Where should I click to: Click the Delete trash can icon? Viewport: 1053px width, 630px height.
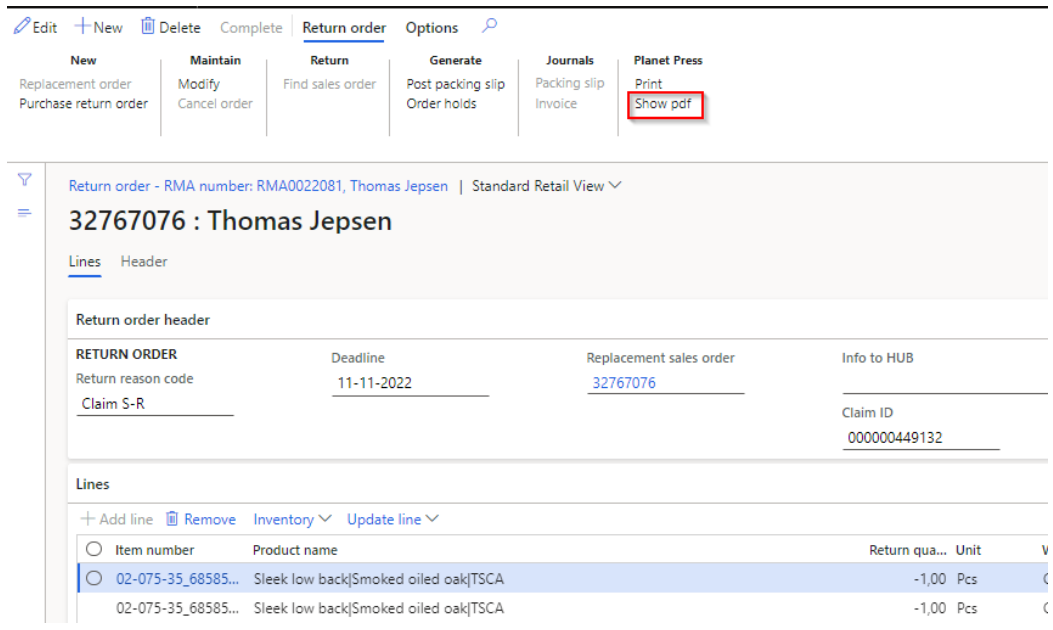[x=148, y=27]
